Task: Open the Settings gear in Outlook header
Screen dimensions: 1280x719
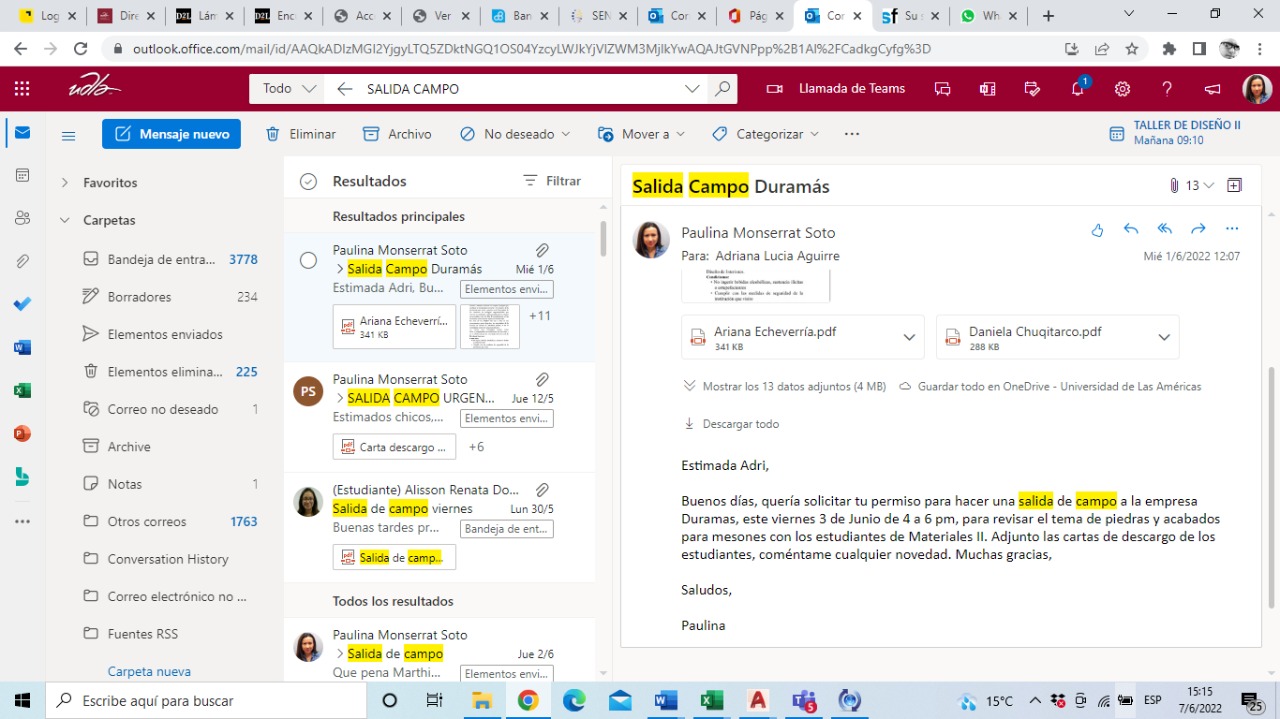Action: click(x=1122, y=89)
